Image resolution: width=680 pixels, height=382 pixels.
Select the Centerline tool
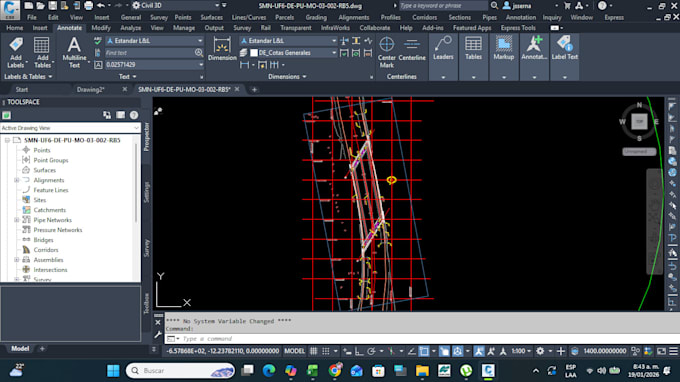pyautogui.click(x=412, y=49)
